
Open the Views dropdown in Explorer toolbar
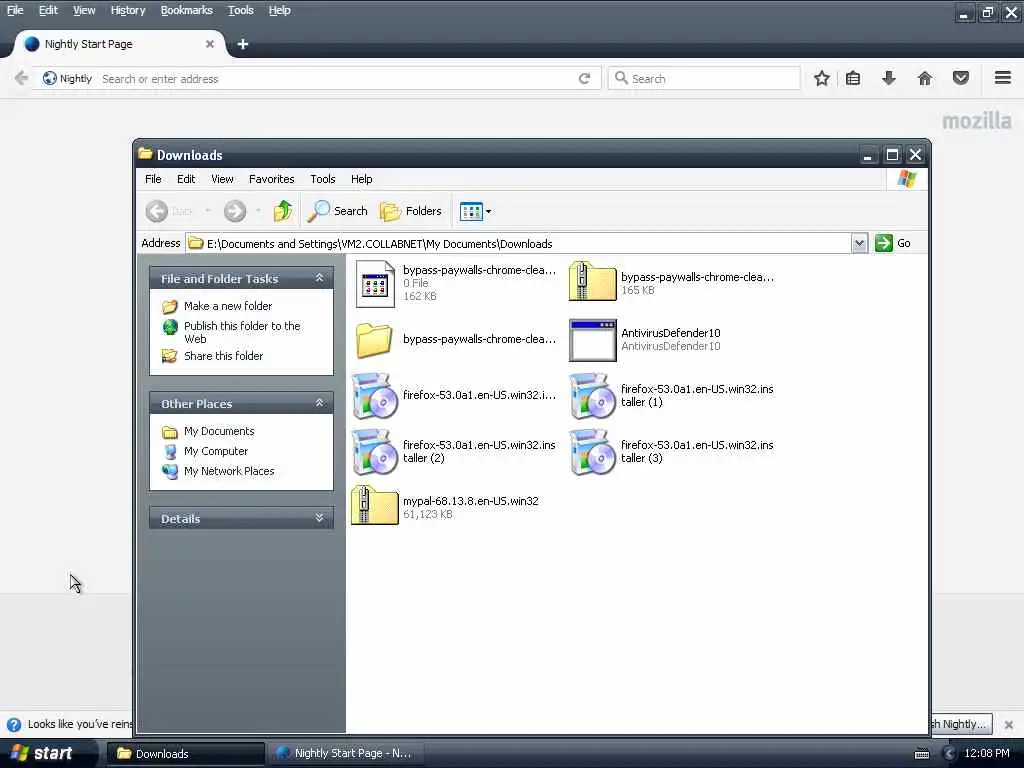(475, 211)
